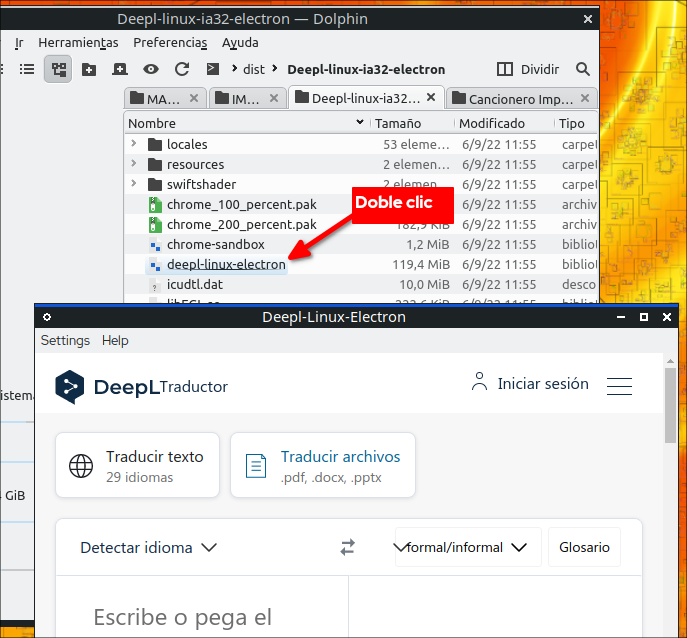Maximize the Deepl-Linux-Electron window
The image size is (687, 638).
tap(644, 317)
